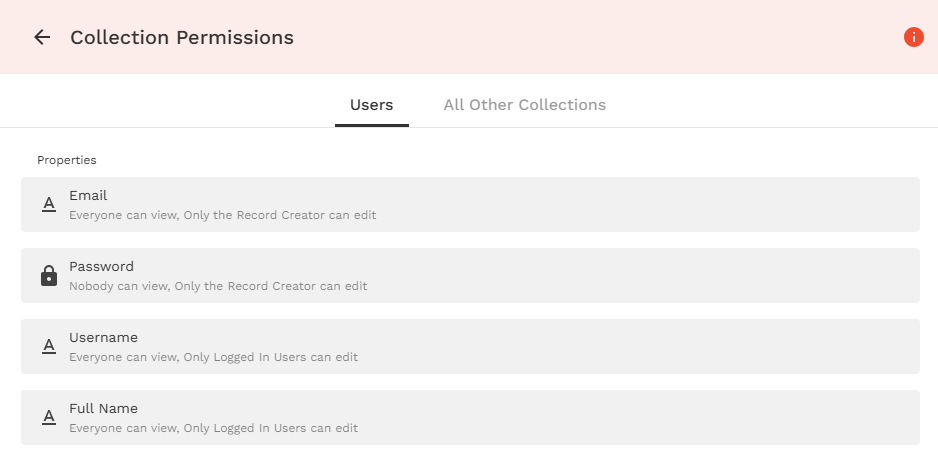Select the Full Name property label
This screenshot has width=938, height=455.
pyautogui.click(x=103, y=409)
